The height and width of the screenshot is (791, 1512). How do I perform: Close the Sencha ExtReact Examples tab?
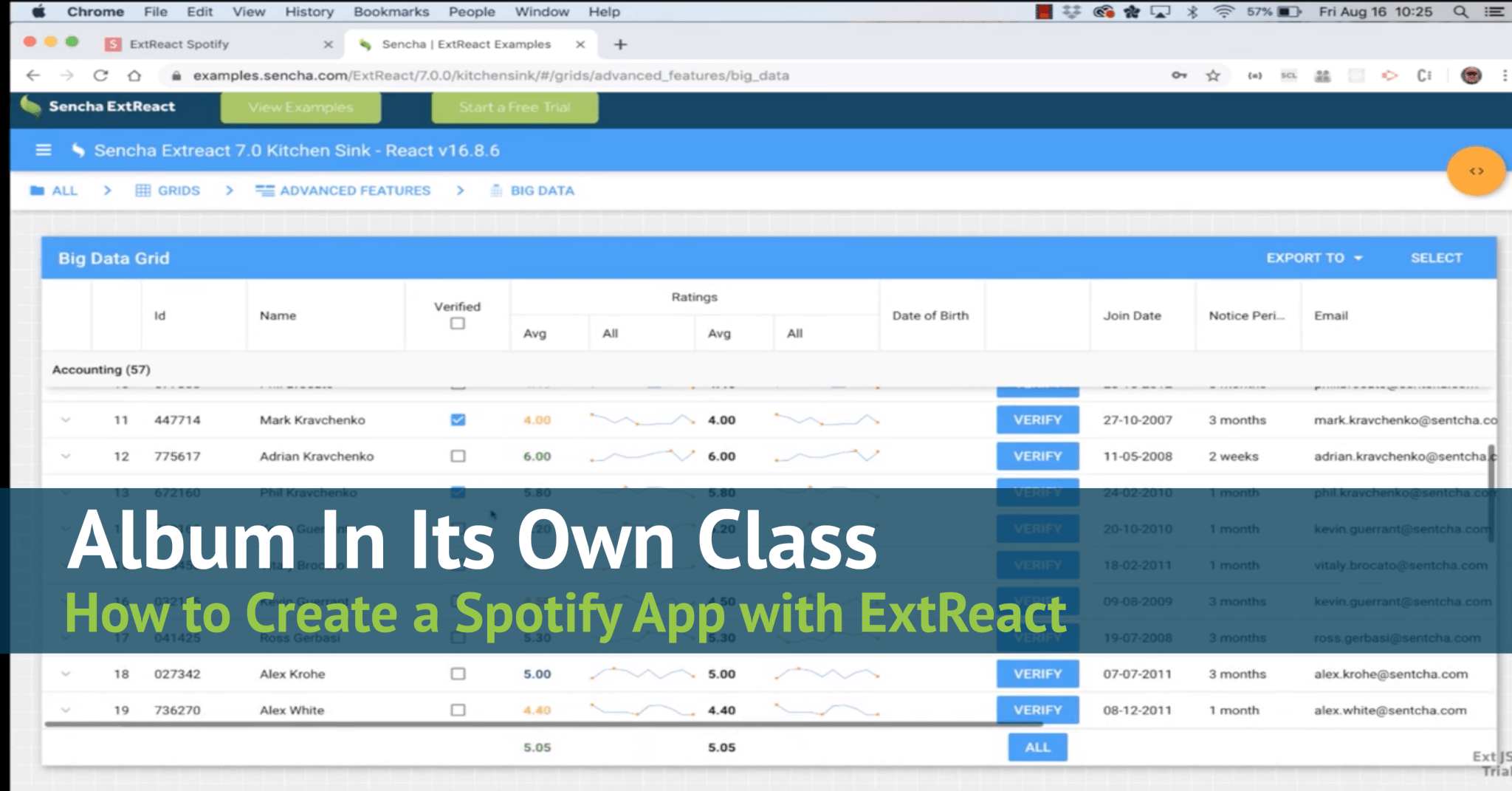580,44
